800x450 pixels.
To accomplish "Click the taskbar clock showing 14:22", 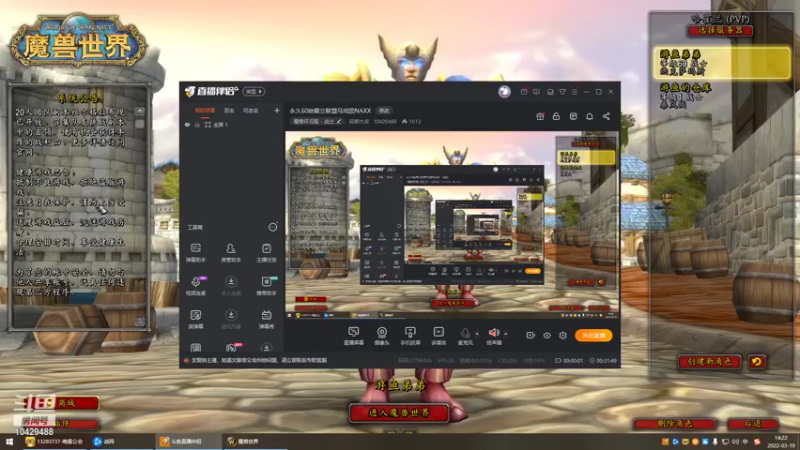I will 781,441.
